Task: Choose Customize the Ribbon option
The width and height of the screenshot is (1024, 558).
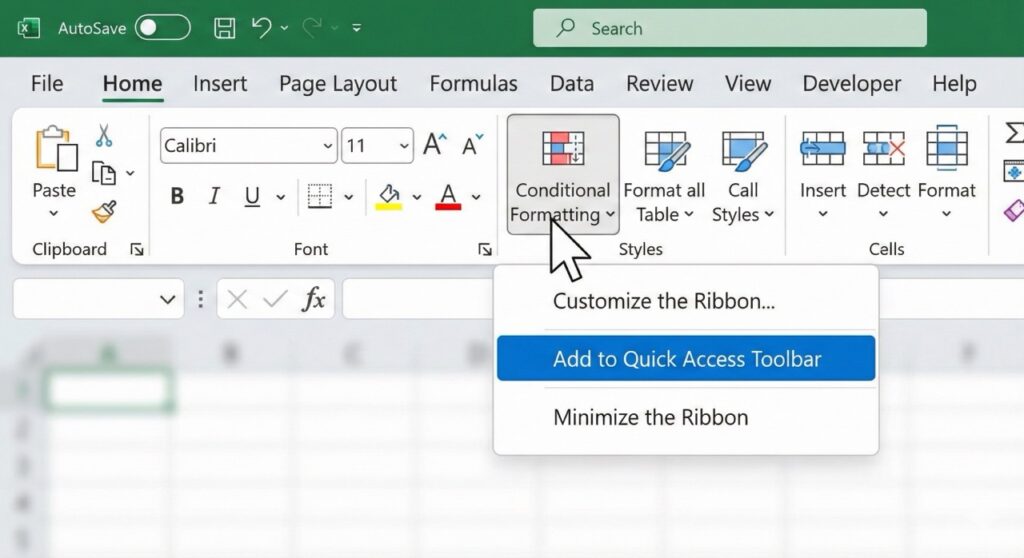Action: [x=663, y=301]
